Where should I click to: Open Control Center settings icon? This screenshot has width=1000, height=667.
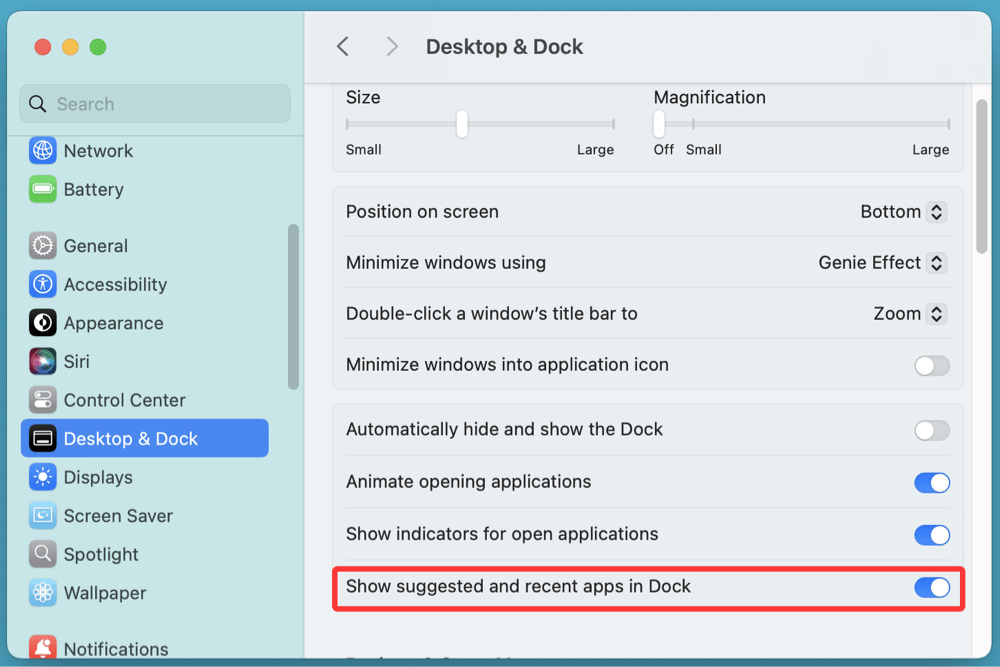point(42,399)
